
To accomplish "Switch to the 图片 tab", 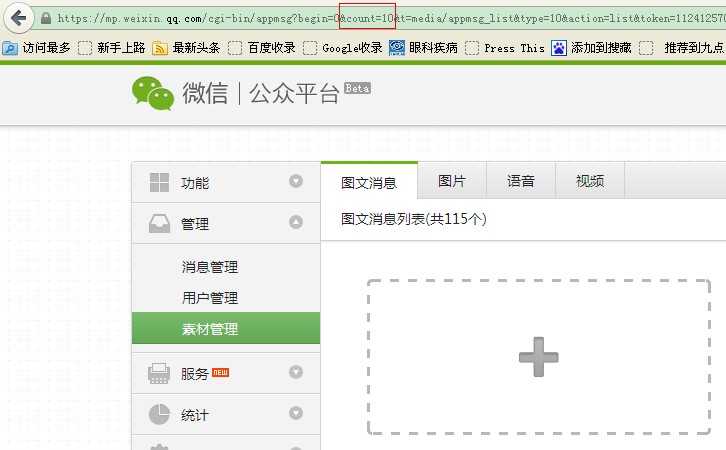I will 452,181.
